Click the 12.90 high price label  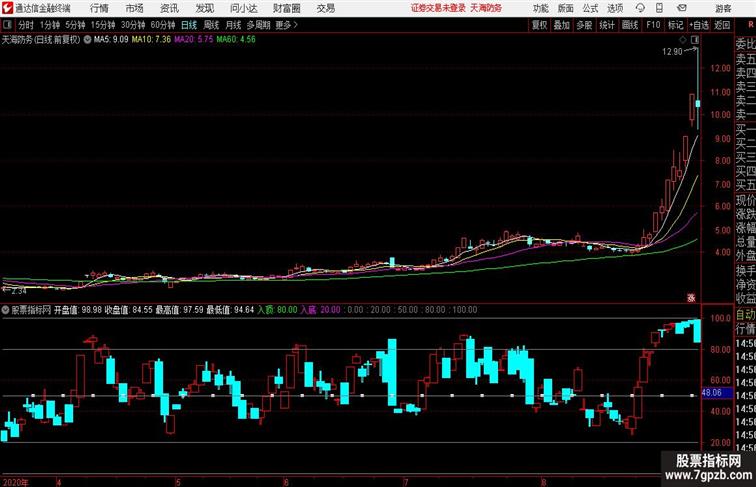click(672, 52)
